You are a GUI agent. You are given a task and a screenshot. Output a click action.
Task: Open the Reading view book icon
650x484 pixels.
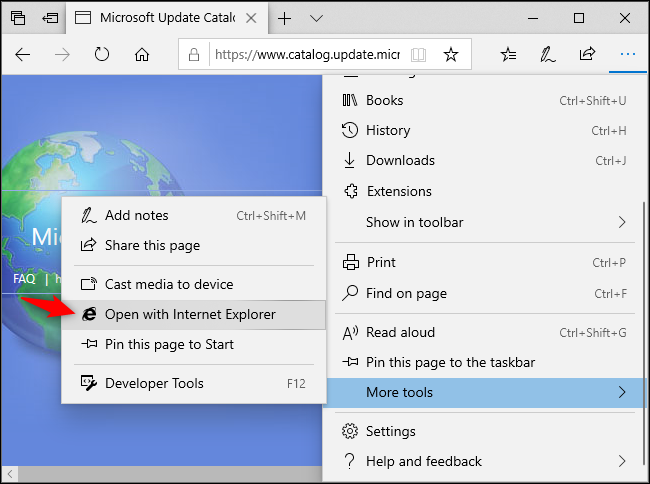point(418,54)
